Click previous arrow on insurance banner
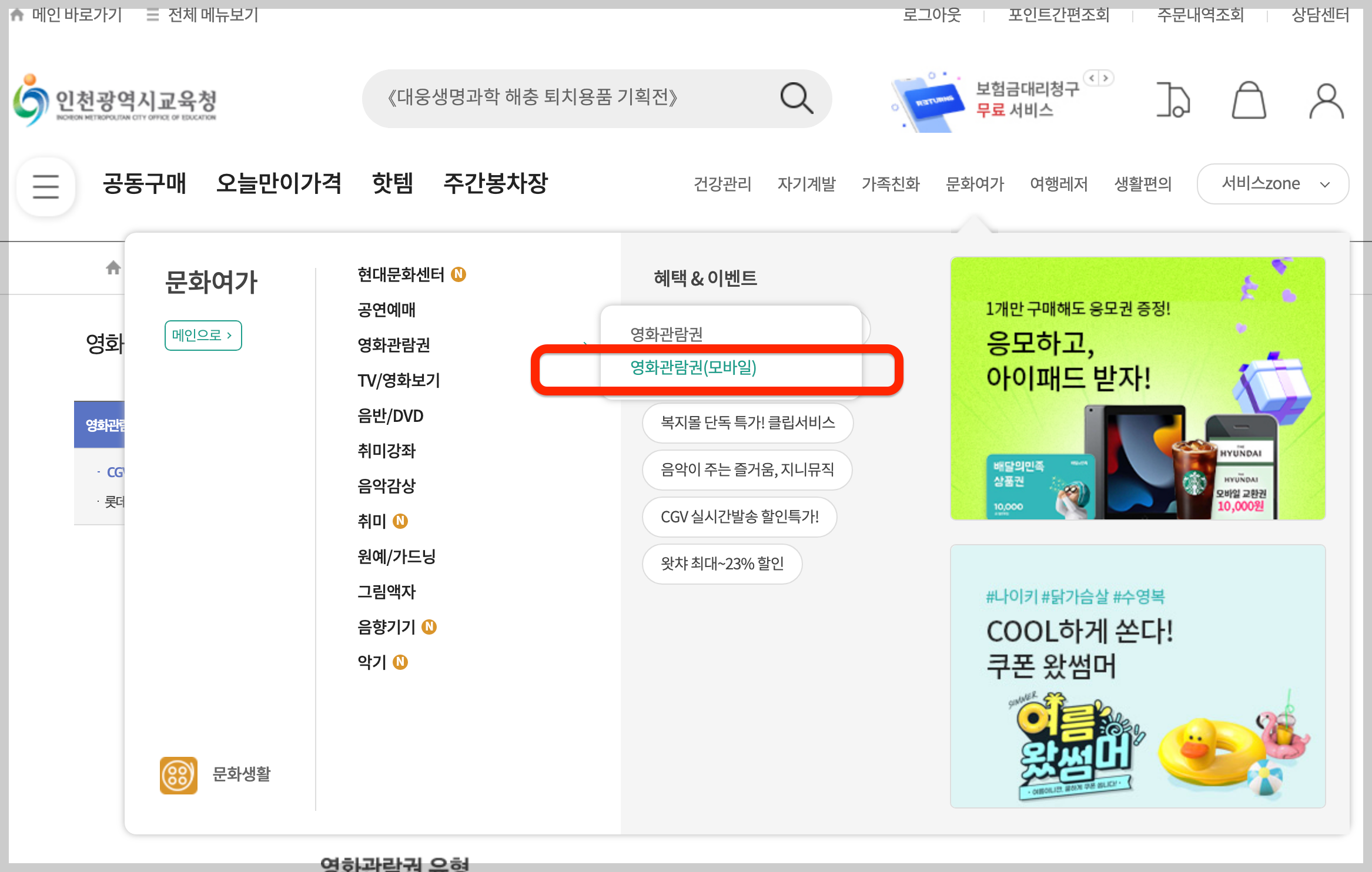Viewport: 1372px width, 872px height. pos(1092,78)
